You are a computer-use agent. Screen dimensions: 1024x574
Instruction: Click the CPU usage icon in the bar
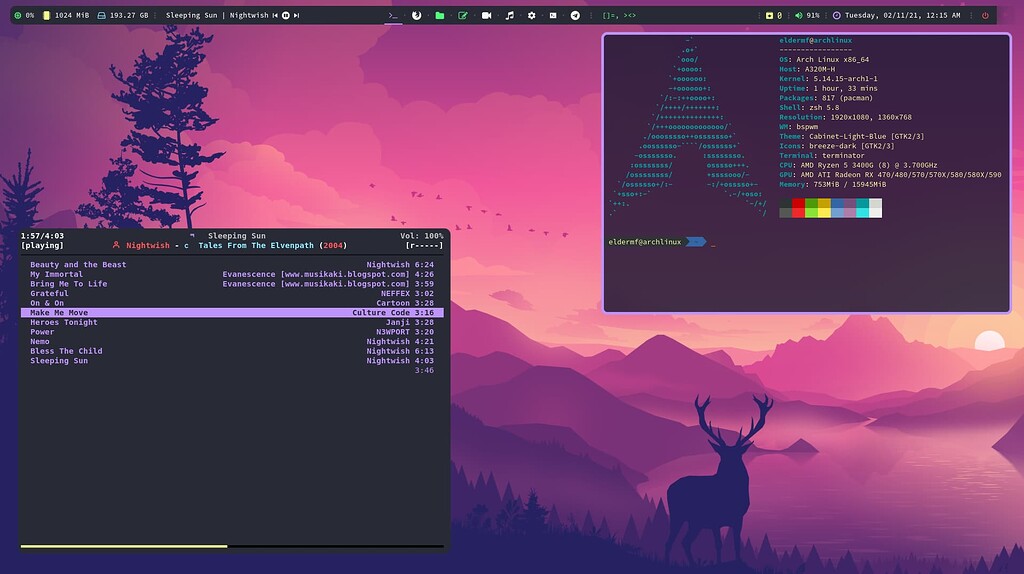(x=18, y=15)
